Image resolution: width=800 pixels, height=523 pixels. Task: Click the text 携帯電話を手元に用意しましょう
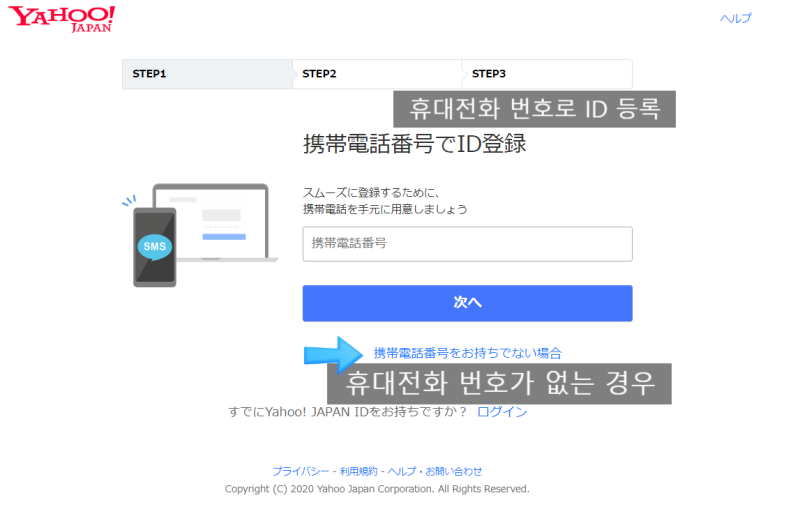click(x=385, y=209)
